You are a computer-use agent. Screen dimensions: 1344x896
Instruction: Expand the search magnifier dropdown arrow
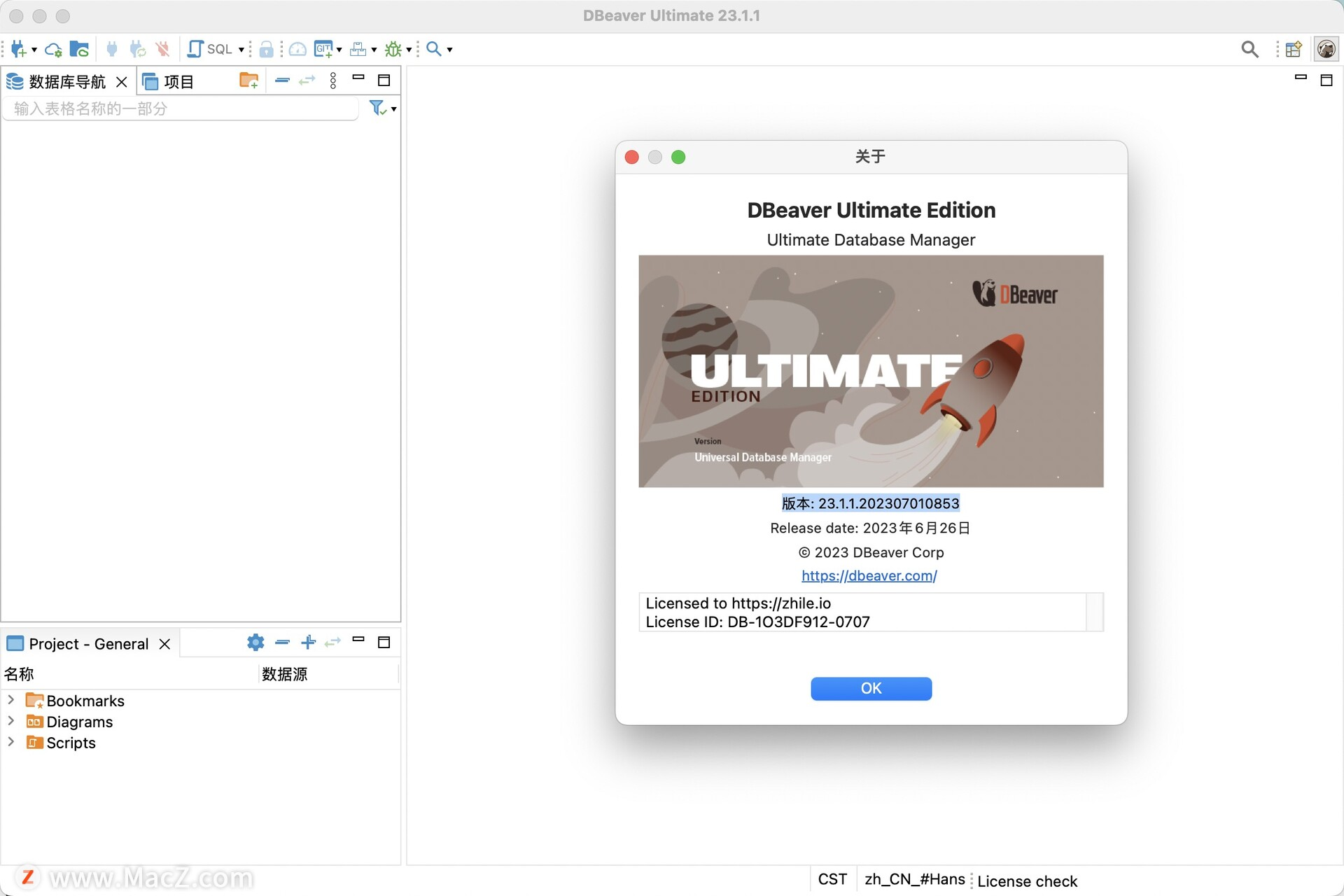pos(449,50)
